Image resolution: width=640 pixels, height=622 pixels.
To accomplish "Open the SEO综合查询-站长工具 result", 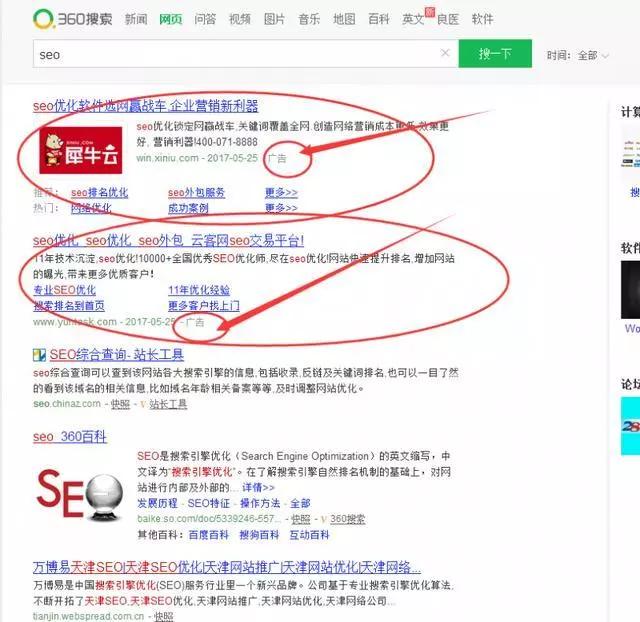I will coord(117,355).
